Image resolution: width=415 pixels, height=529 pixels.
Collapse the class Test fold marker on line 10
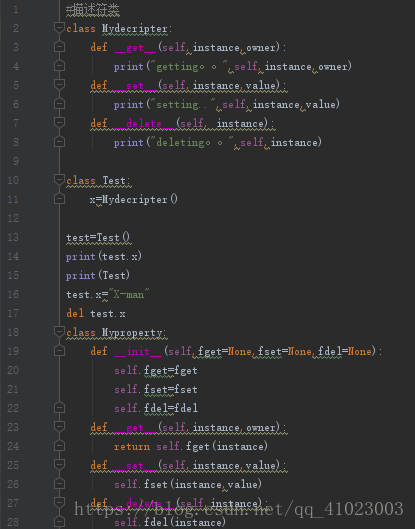[x=59, y=179]
